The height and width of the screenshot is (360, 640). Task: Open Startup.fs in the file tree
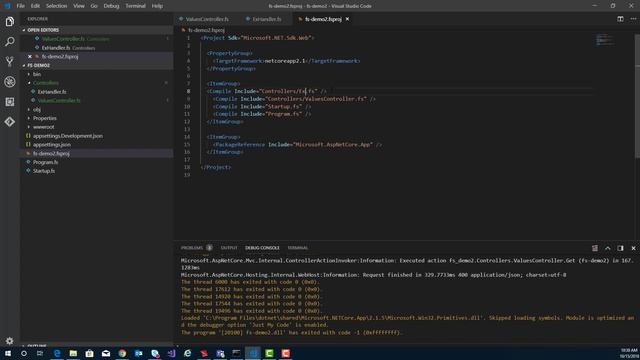coord(44,171)
